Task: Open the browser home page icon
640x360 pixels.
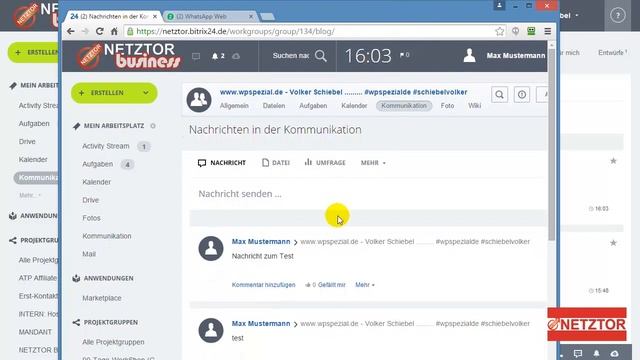Action: coord(114,31)
